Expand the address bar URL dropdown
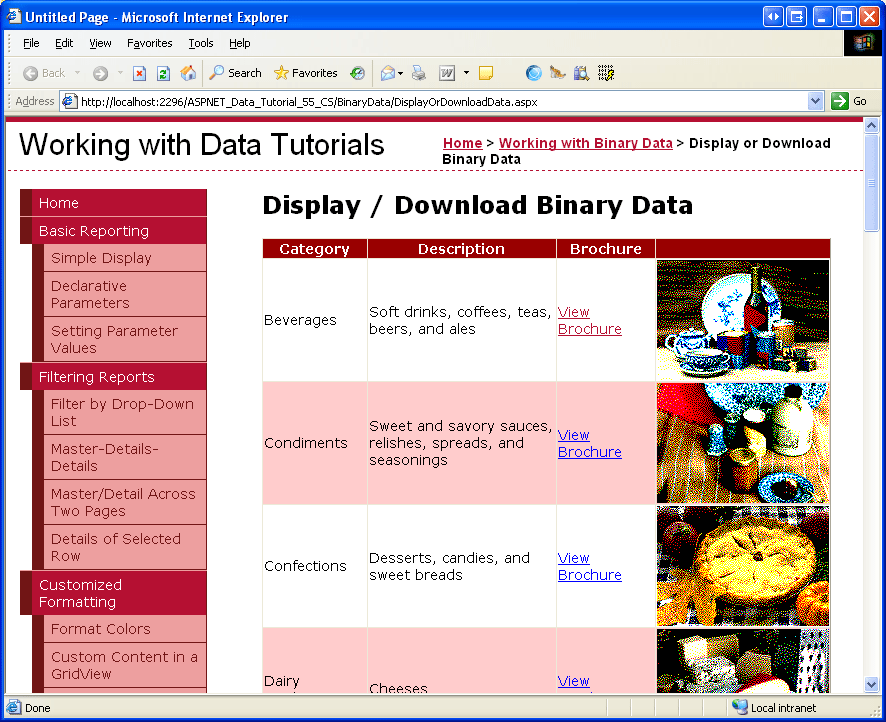The height and width of the screenshot is (722, 886). coord(815,101)
